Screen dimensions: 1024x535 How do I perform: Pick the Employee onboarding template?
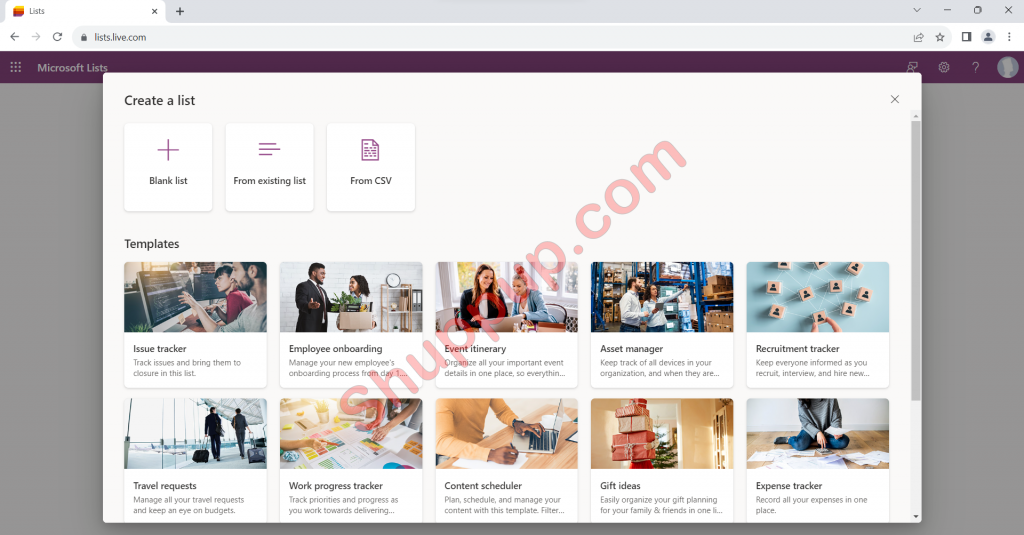point(351,325)
